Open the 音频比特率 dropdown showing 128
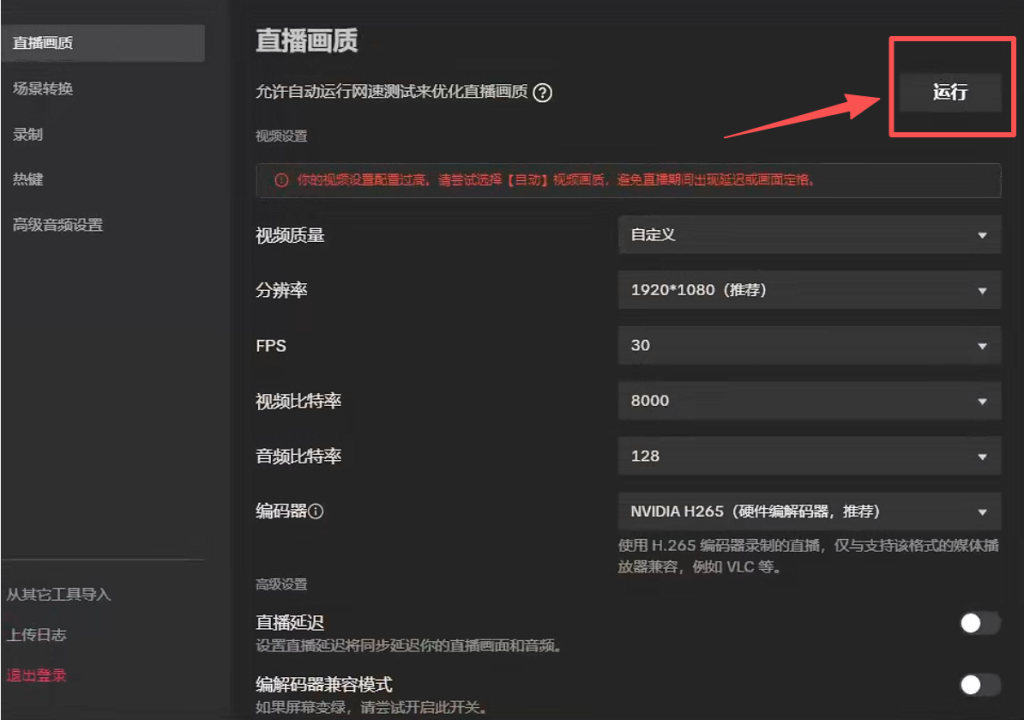 click(x=808, y=455)
